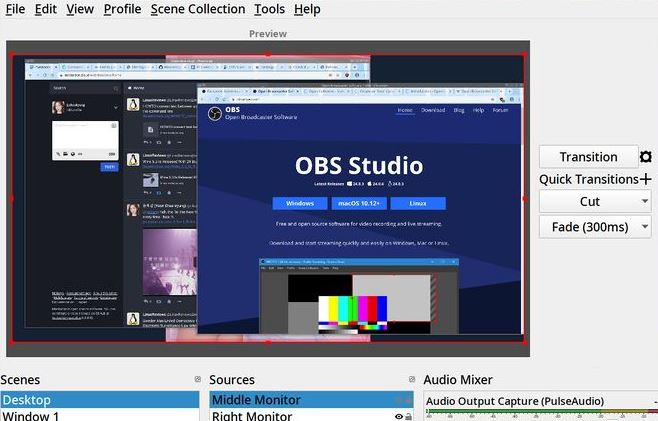Trigger the Fade (300ms) quick transition

click(589, 227)
